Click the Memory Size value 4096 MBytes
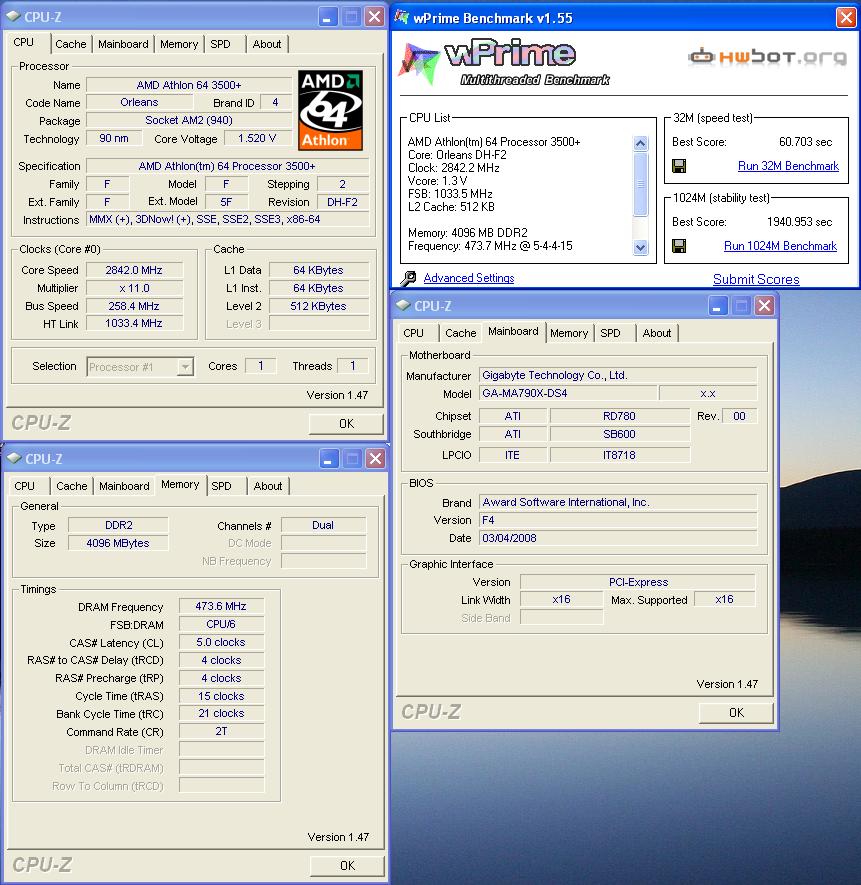Screen dimensions: 861x885 [118, 543]
